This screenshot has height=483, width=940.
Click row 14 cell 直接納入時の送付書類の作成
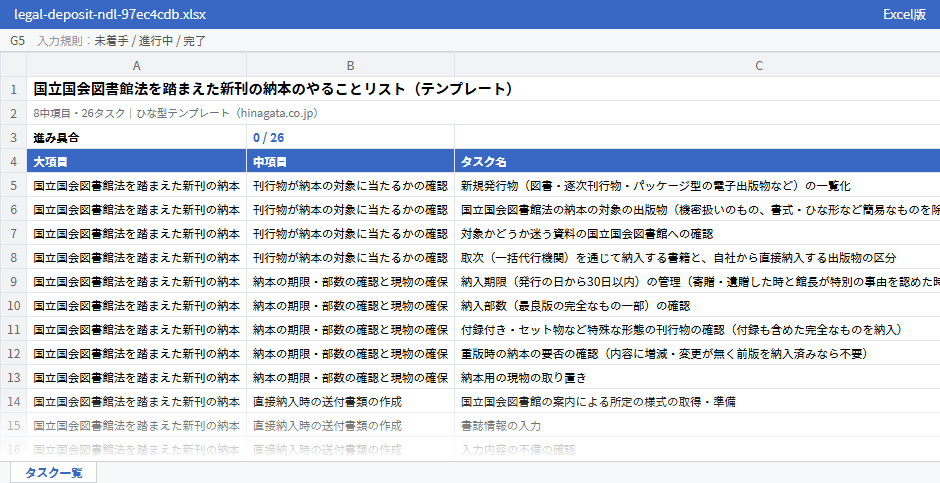[x=351, y=402]
